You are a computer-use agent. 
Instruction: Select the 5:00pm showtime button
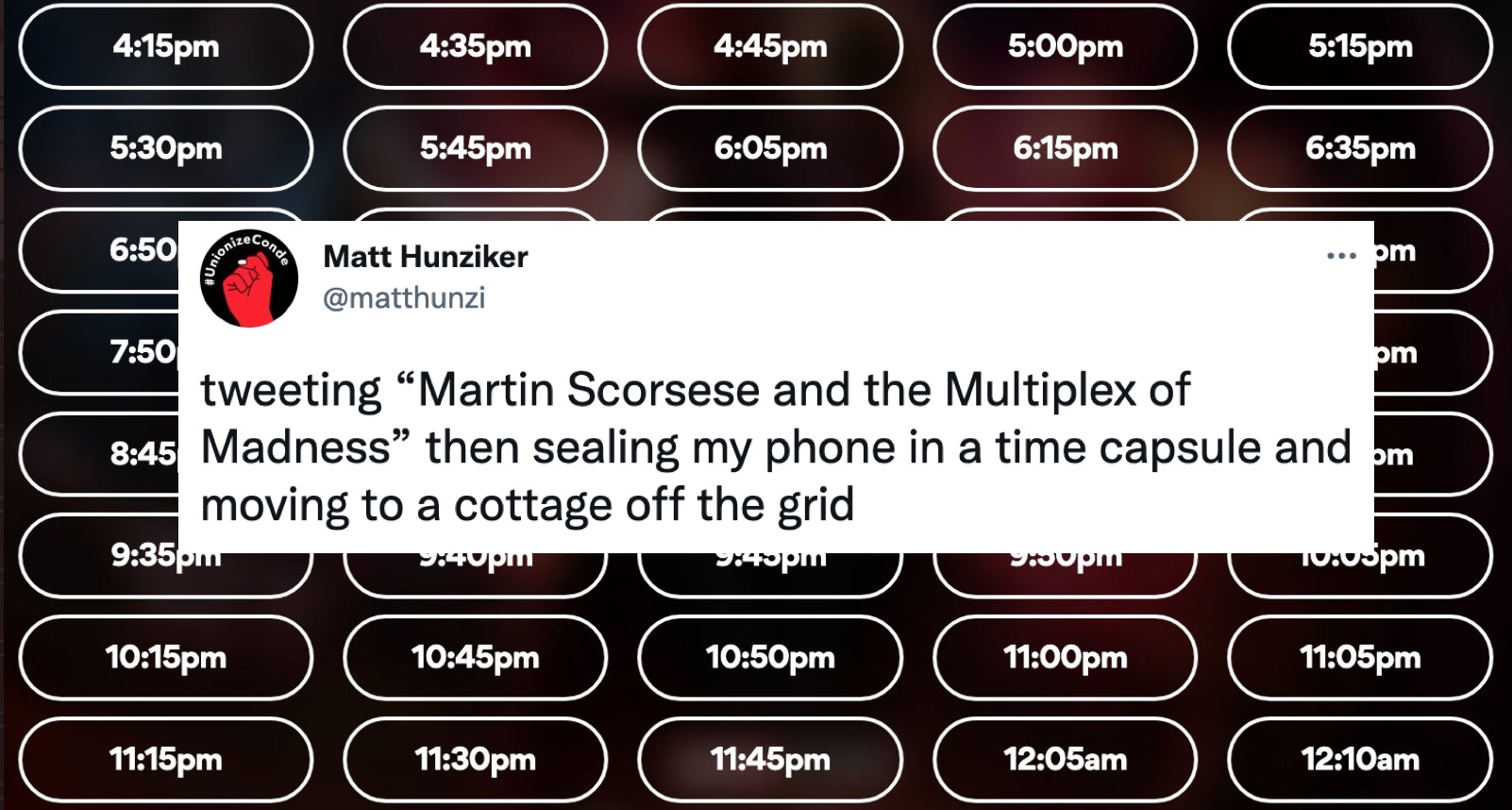[x=1065, y=46]
